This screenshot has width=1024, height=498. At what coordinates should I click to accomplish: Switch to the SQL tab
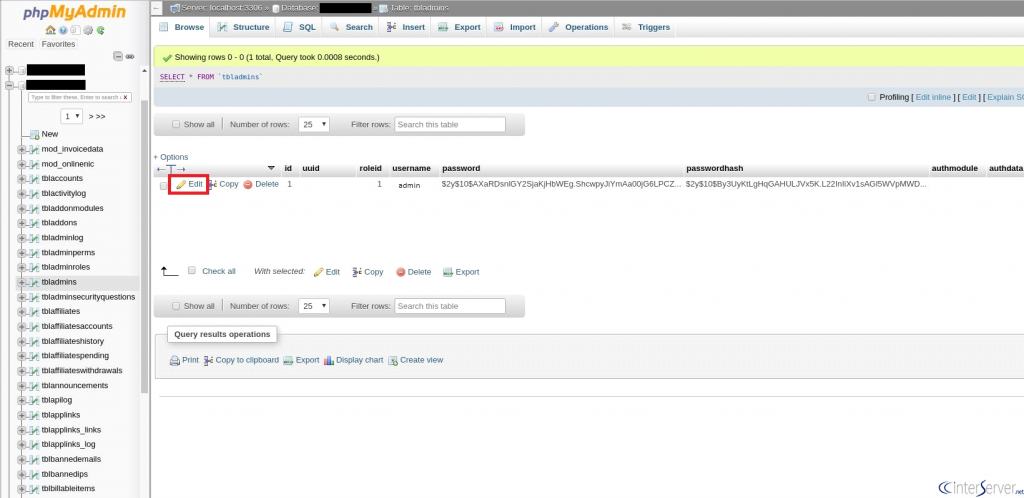(300, 27)
